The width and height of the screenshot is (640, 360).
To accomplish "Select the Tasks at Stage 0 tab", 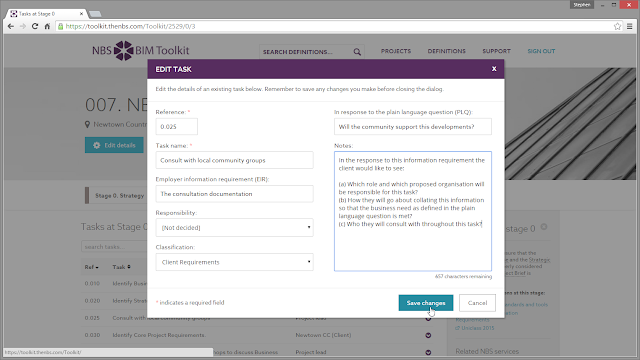I will (x=45, y=14).
